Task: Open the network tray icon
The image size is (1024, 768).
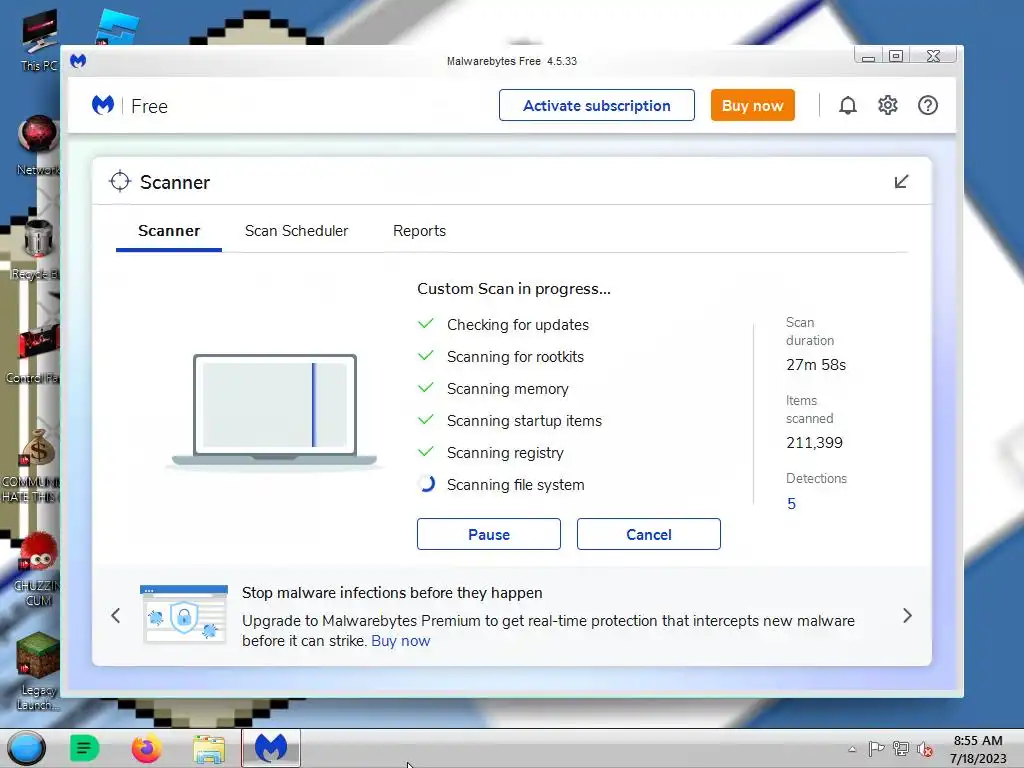Action: (901, 749)
